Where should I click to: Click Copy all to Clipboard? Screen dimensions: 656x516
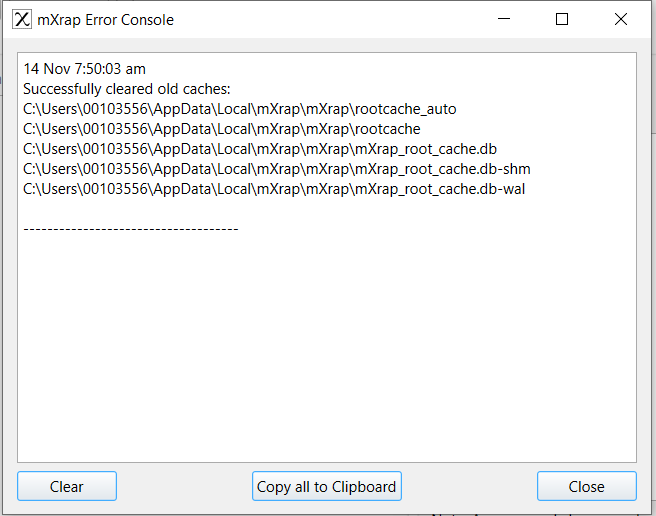327,487
